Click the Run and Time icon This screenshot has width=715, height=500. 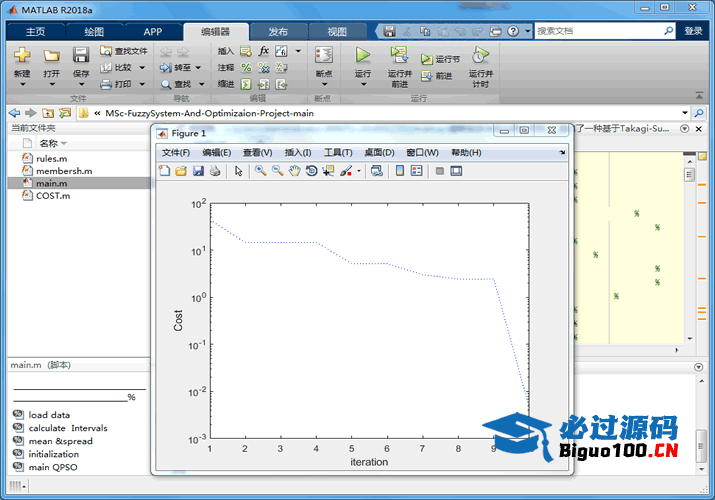(480, 55)
